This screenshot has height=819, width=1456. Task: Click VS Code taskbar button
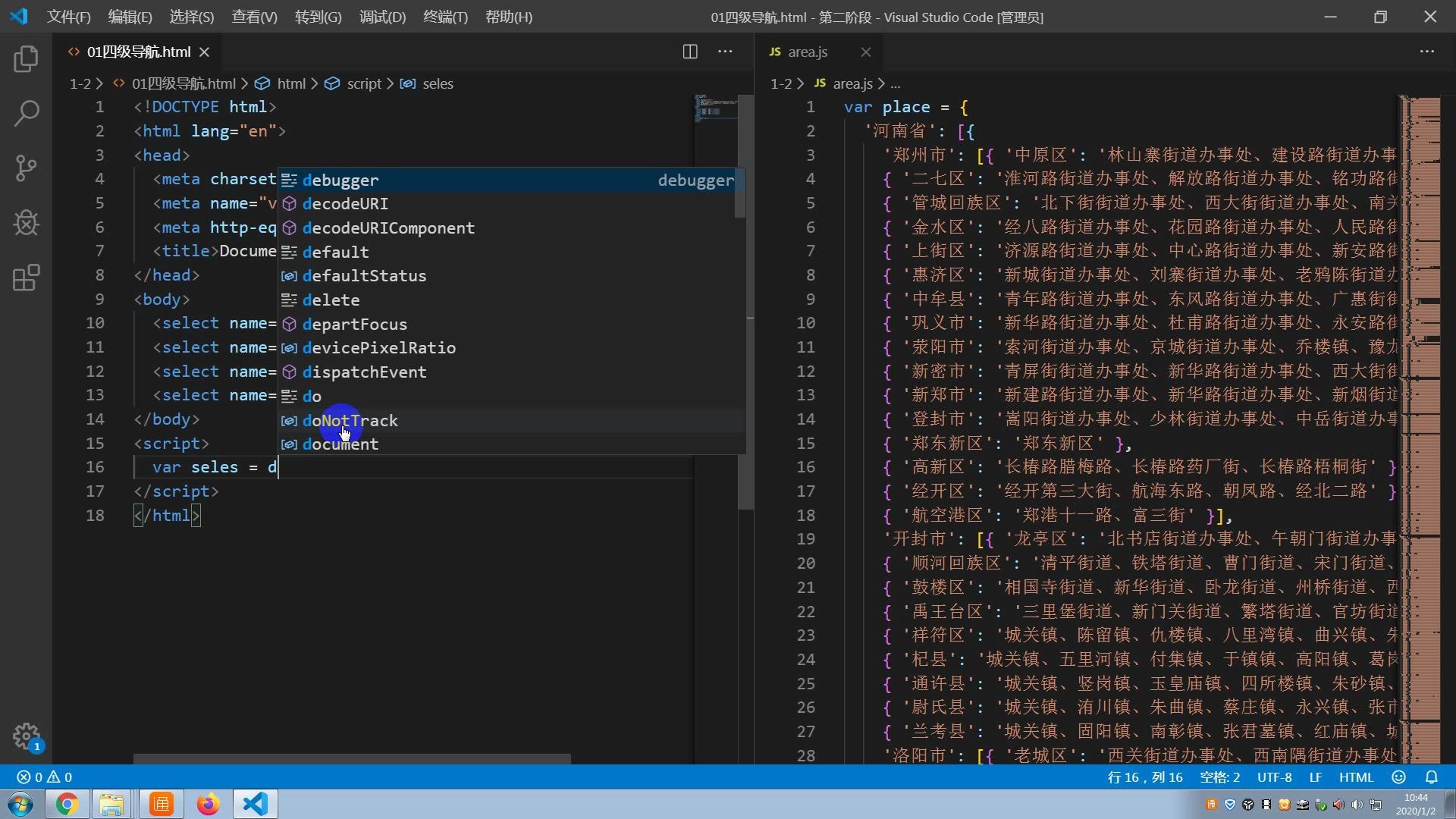coord(255,804)
